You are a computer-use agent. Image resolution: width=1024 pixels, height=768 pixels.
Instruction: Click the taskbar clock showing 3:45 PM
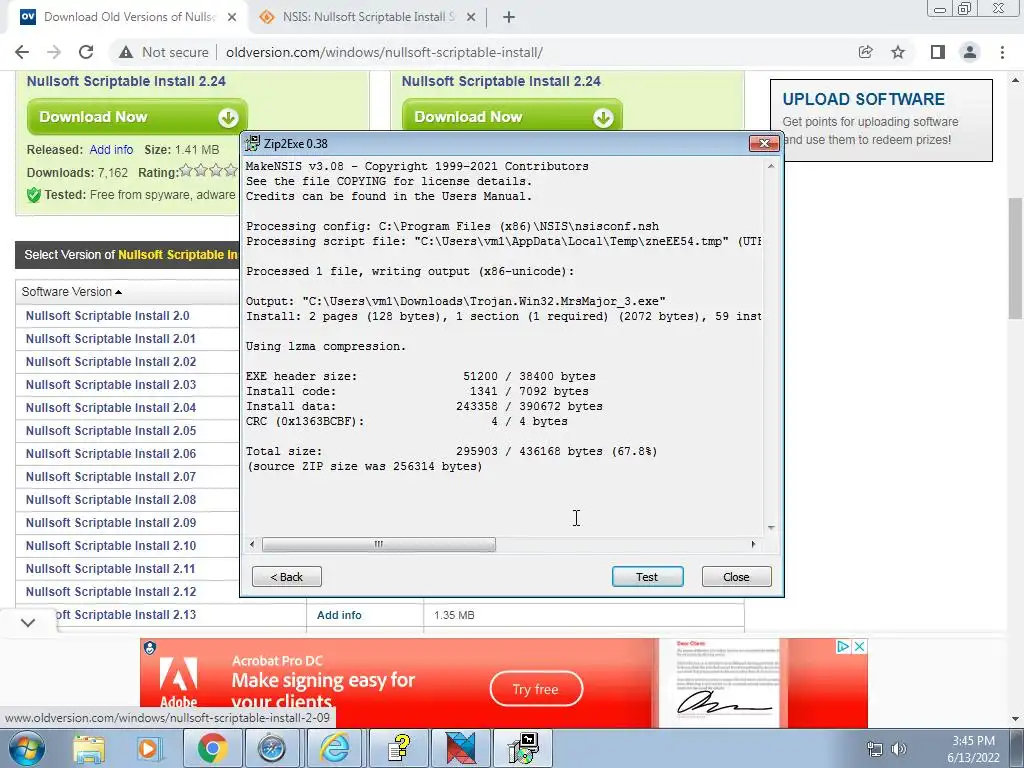coord(973,749)
